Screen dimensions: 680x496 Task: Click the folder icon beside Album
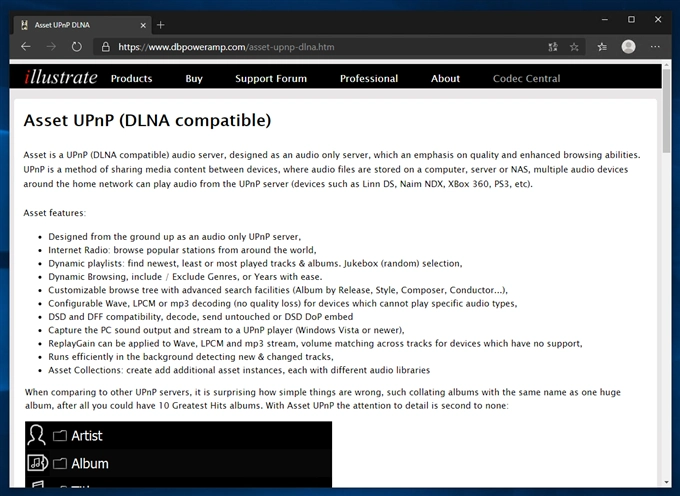click(60, 463)
